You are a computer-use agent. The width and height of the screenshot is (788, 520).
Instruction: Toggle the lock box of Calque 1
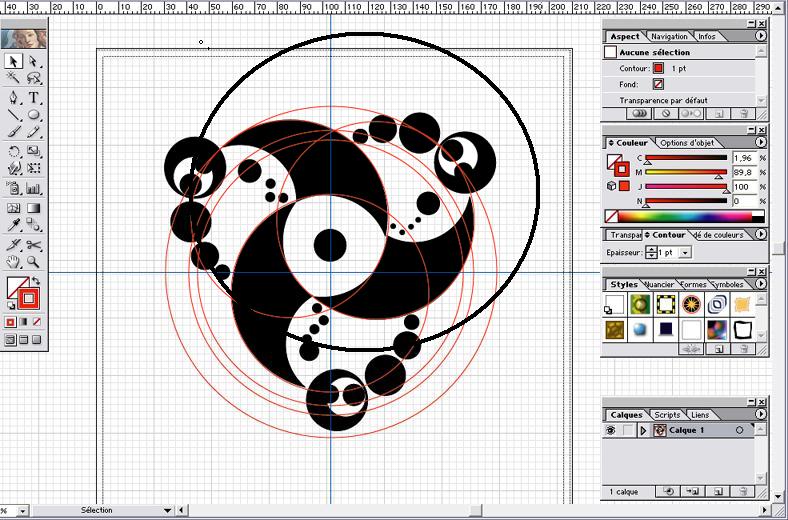[x=628, y=430]
